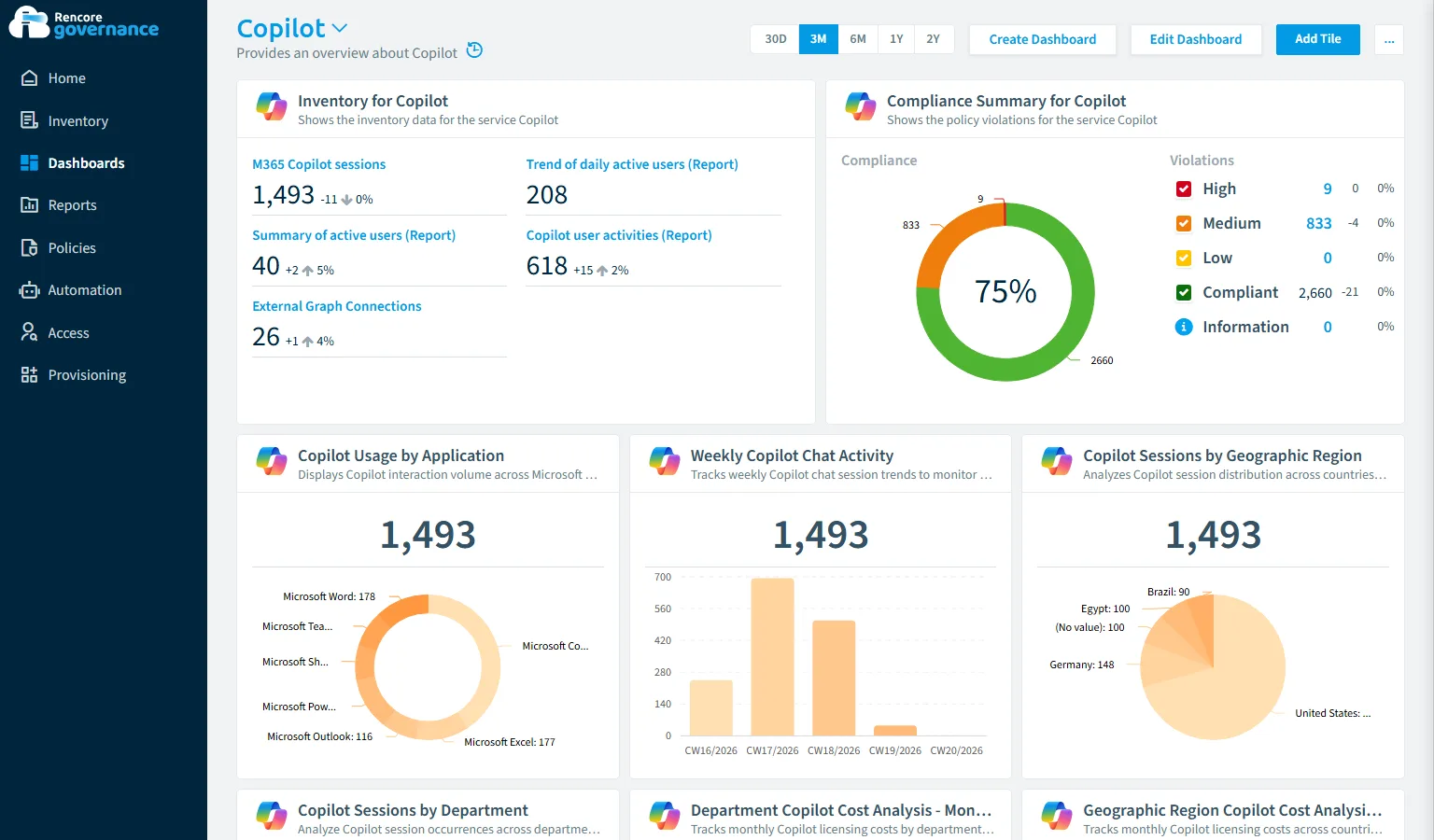Open the External Graph Connections link
1434x840 pixels.
337,306
